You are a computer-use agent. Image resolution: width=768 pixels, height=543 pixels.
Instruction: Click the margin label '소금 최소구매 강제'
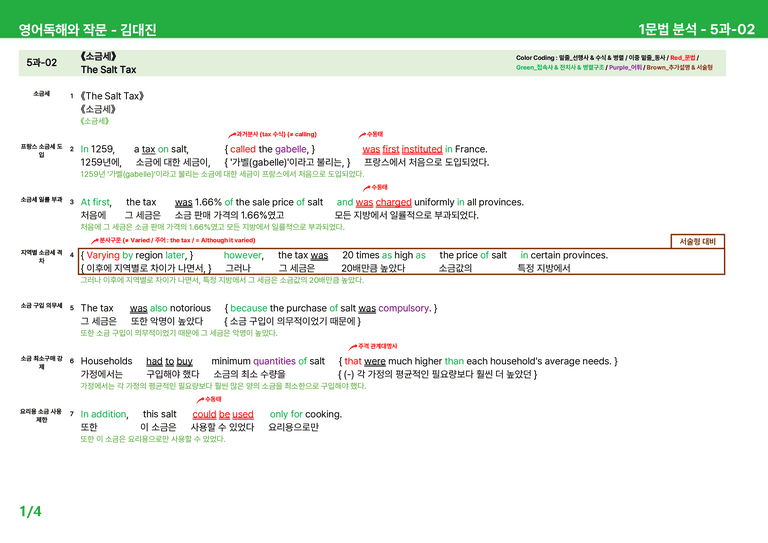pyautogui.click(x=42, y=362)
